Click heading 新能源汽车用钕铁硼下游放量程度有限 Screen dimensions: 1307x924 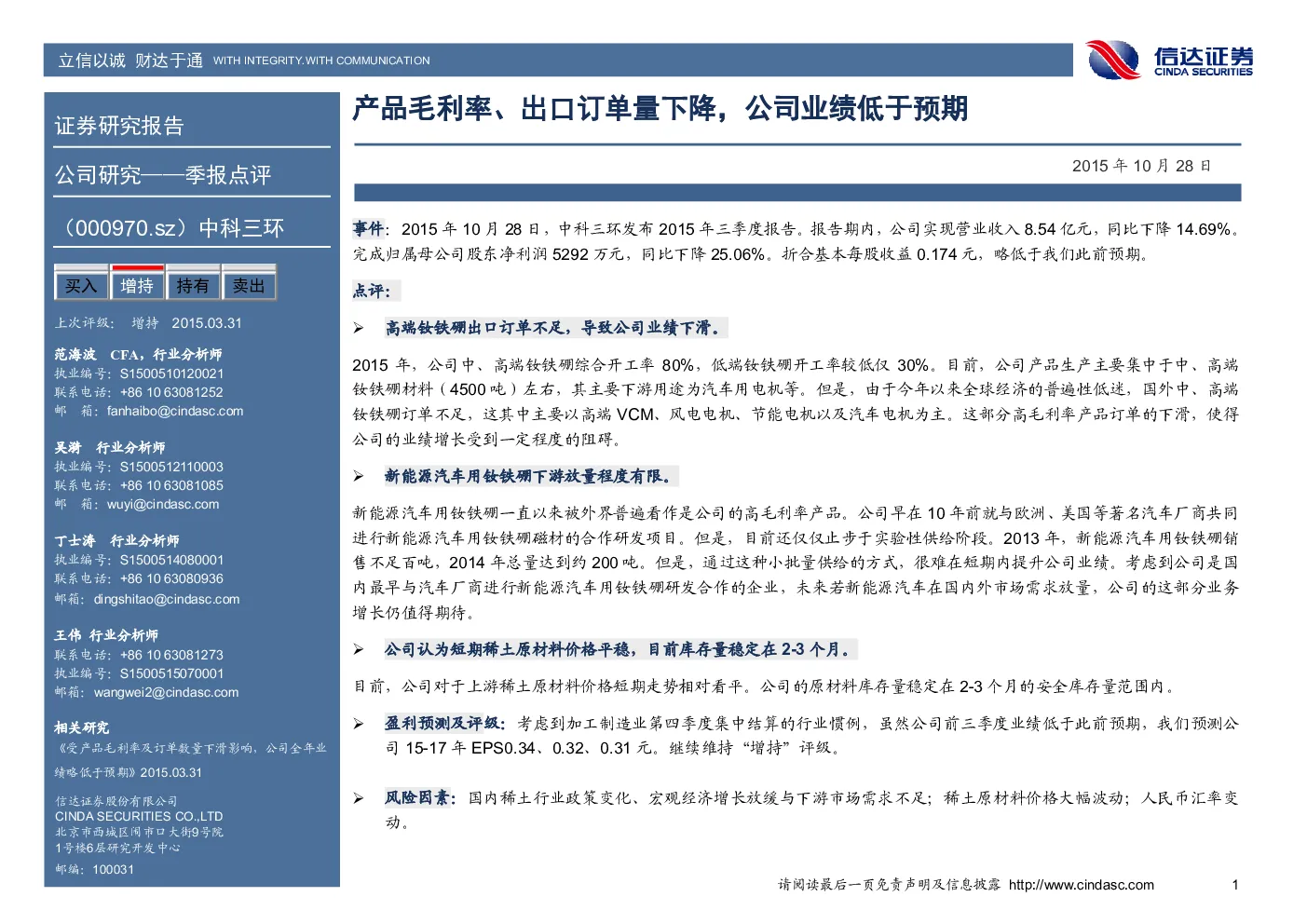tap(528, 476)
